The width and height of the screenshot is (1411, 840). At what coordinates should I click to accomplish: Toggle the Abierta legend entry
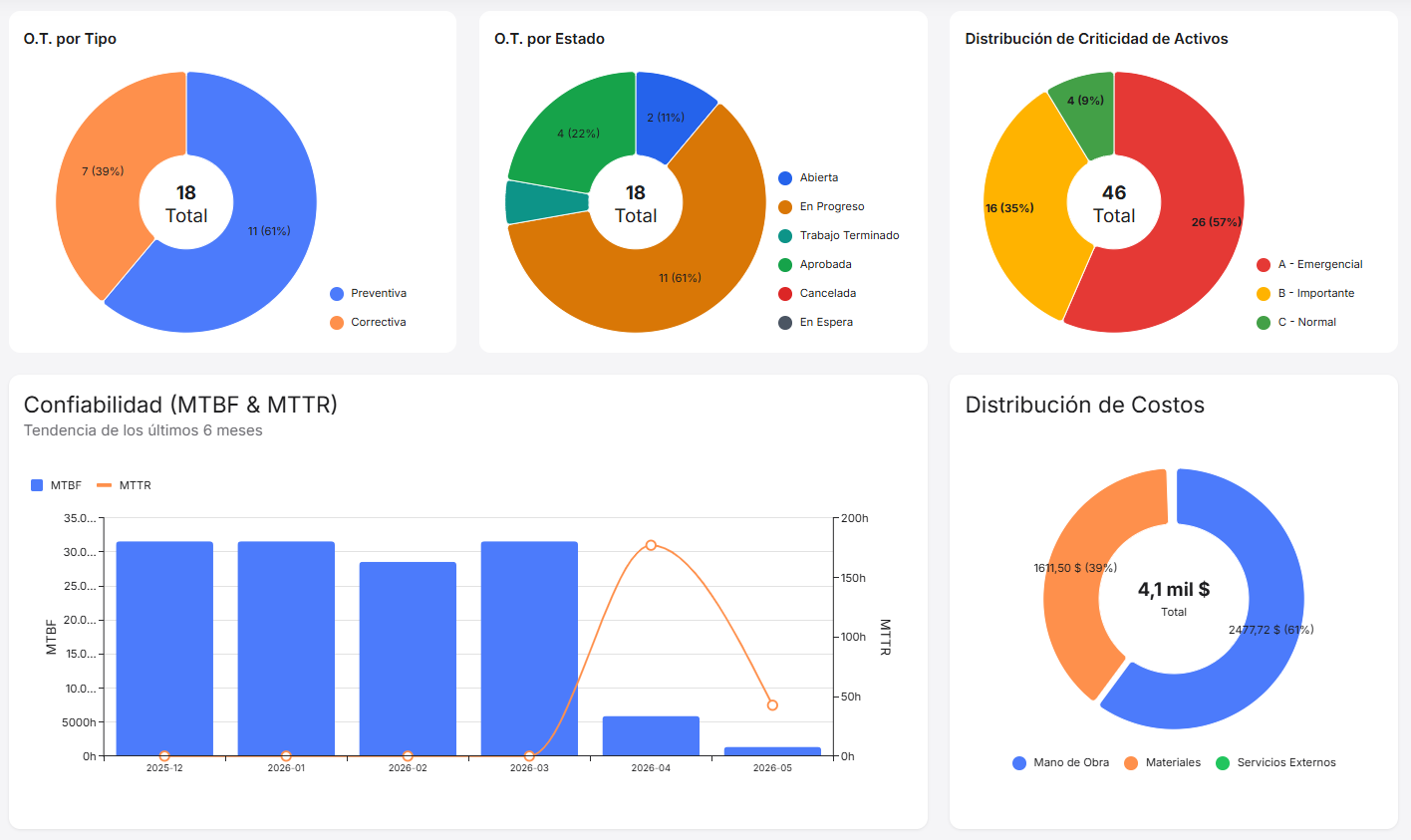(808, 177)
